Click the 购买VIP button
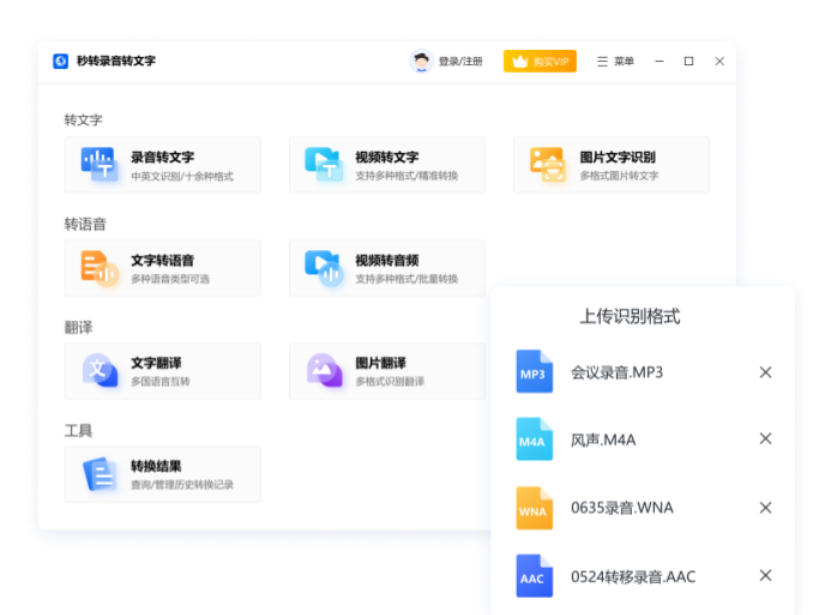 [540, 62]
